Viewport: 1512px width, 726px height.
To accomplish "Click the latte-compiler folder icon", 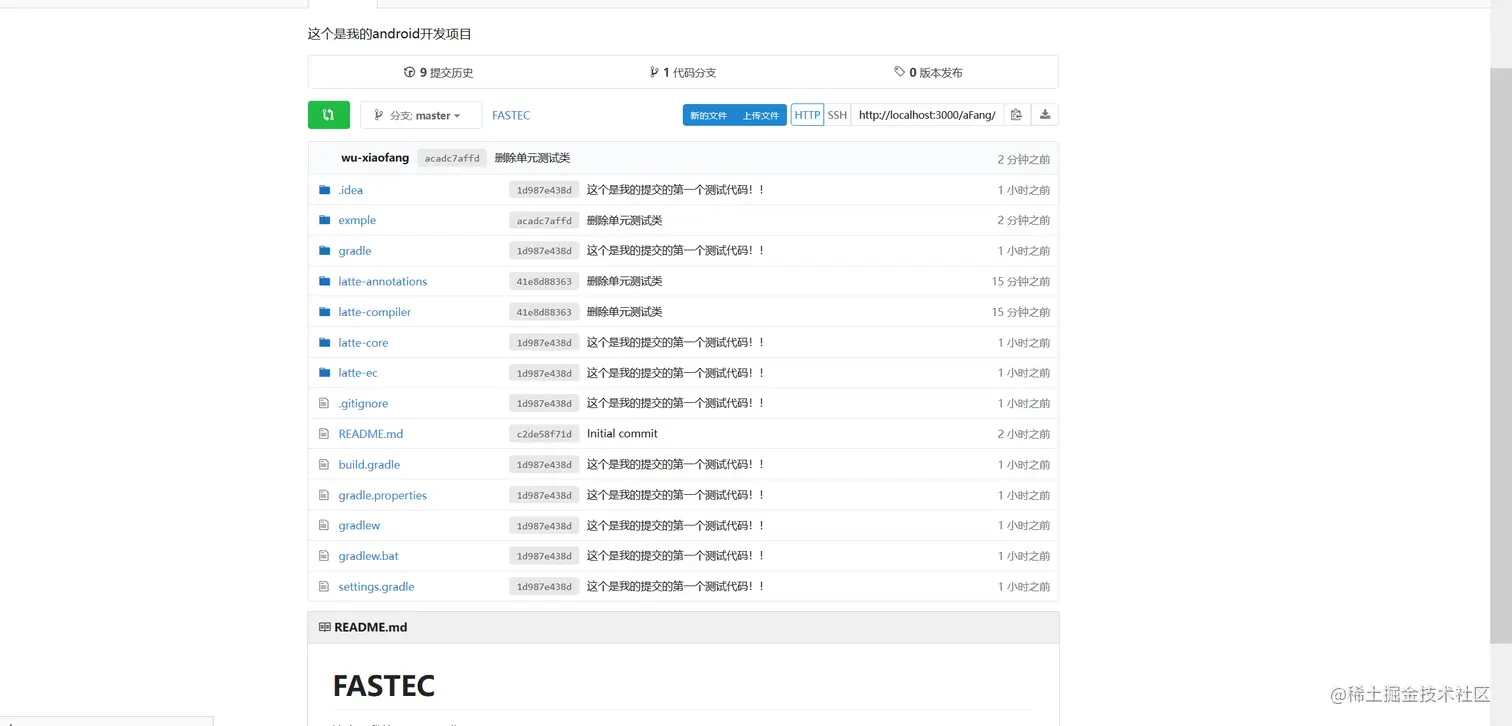I will 324,312.
